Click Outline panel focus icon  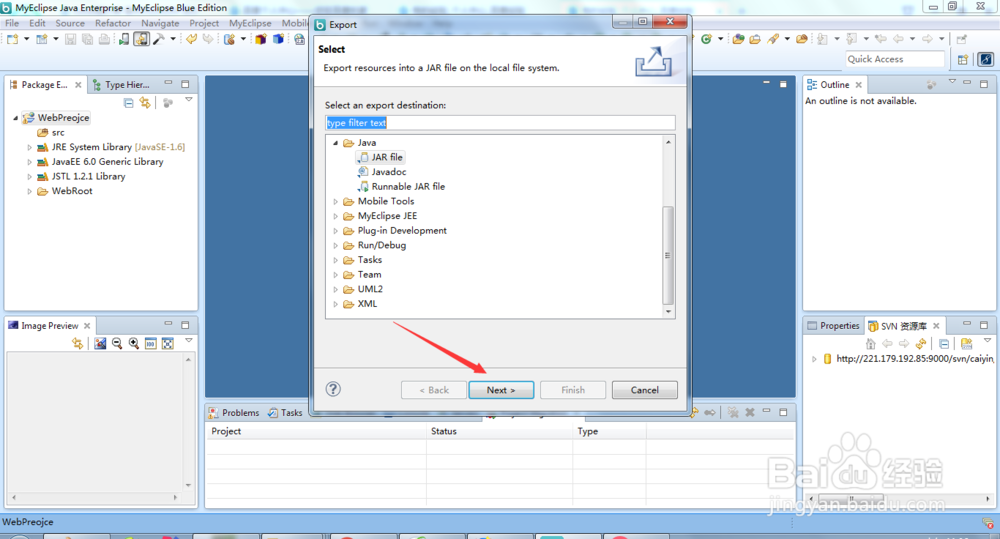[x=931, y=85]
